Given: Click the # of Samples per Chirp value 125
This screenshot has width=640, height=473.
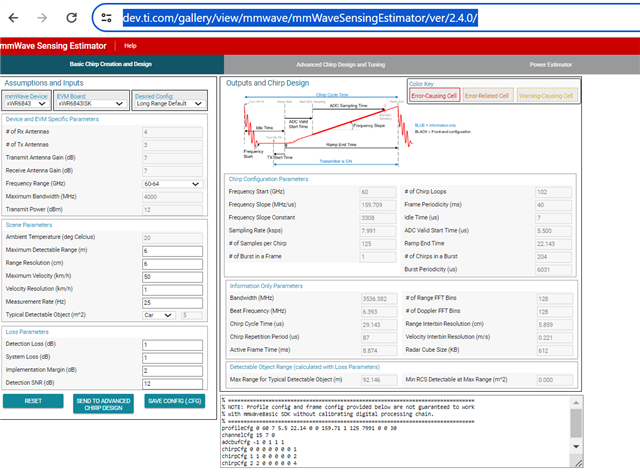Looking at the screenshot, I should point(378,244).
